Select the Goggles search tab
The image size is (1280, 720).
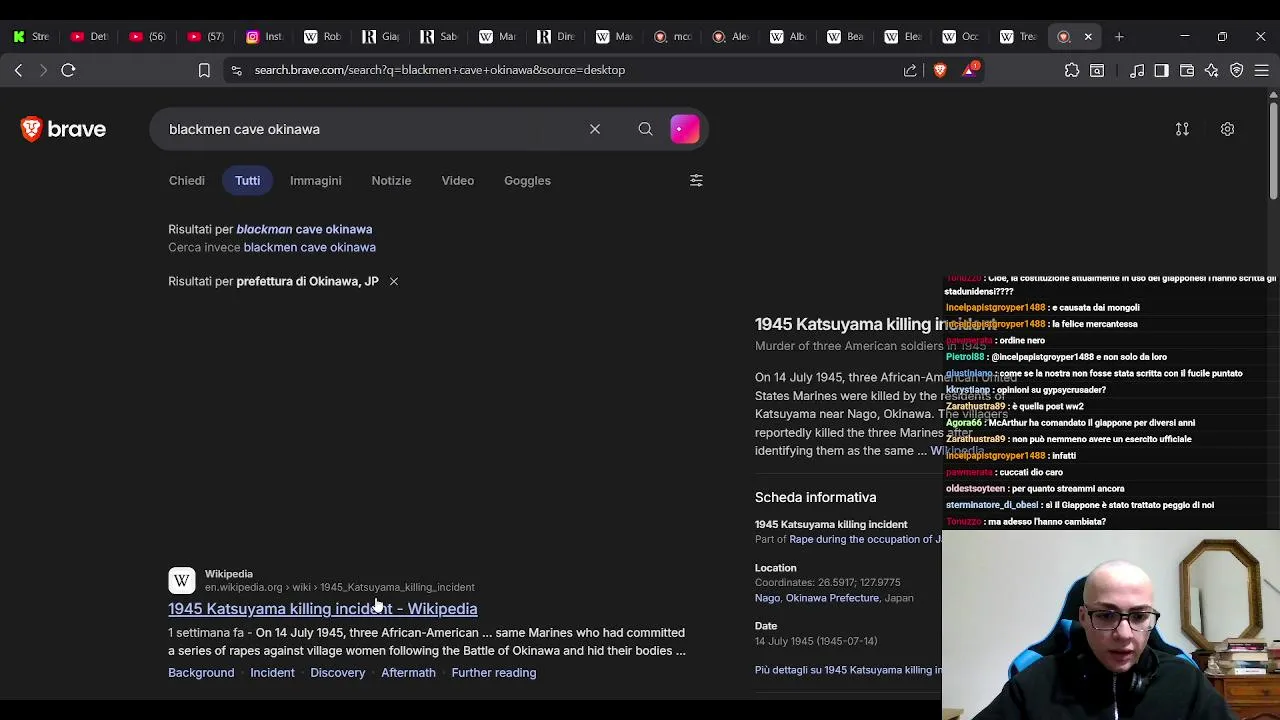pyautogui.click(x=527, y=180)
